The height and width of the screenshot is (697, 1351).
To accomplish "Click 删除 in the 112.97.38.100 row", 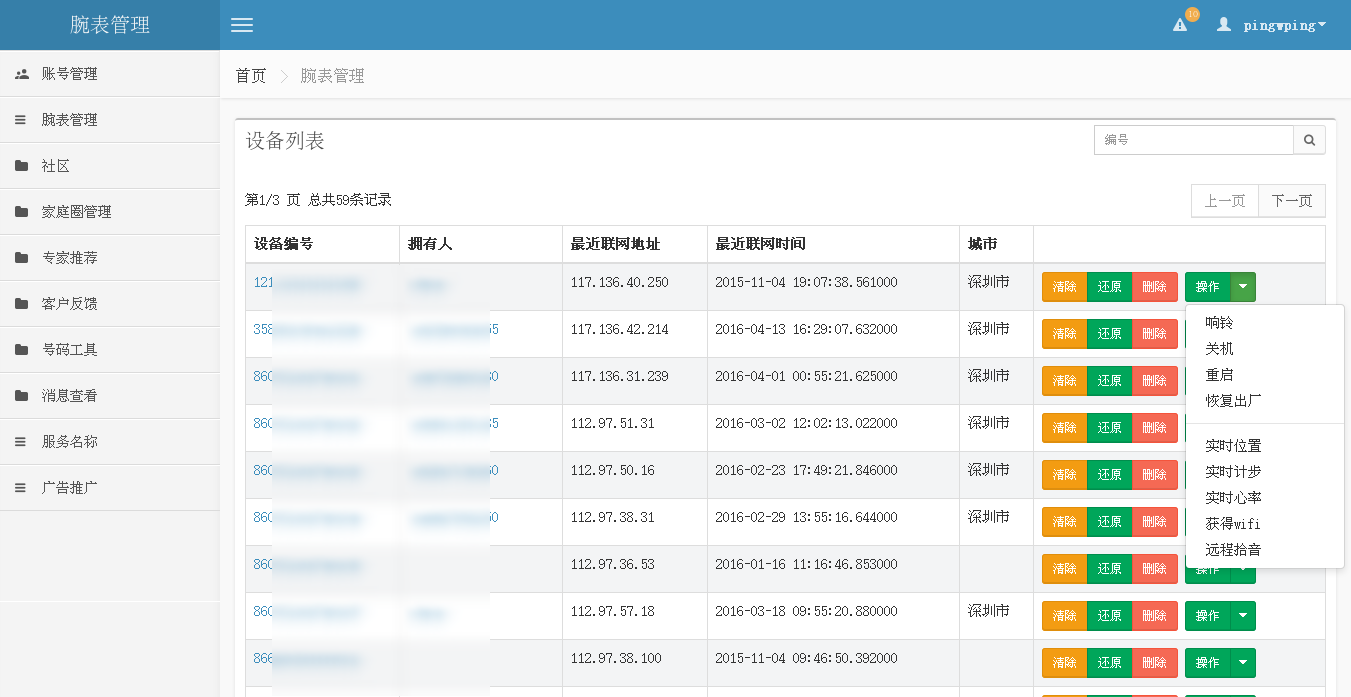I will (1155, 663).
